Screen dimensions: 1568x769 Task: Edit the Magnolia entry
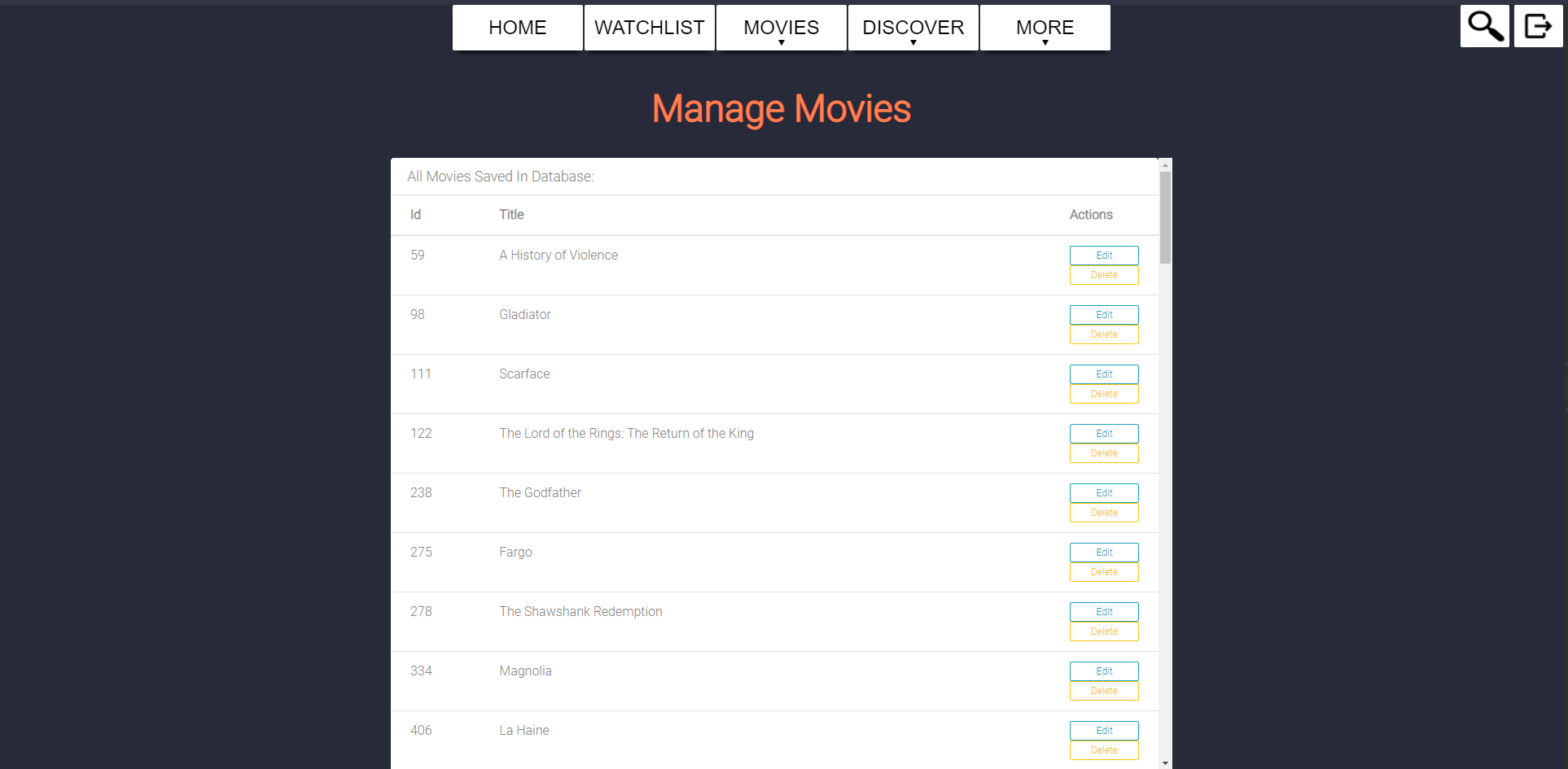coord(1104,671)
